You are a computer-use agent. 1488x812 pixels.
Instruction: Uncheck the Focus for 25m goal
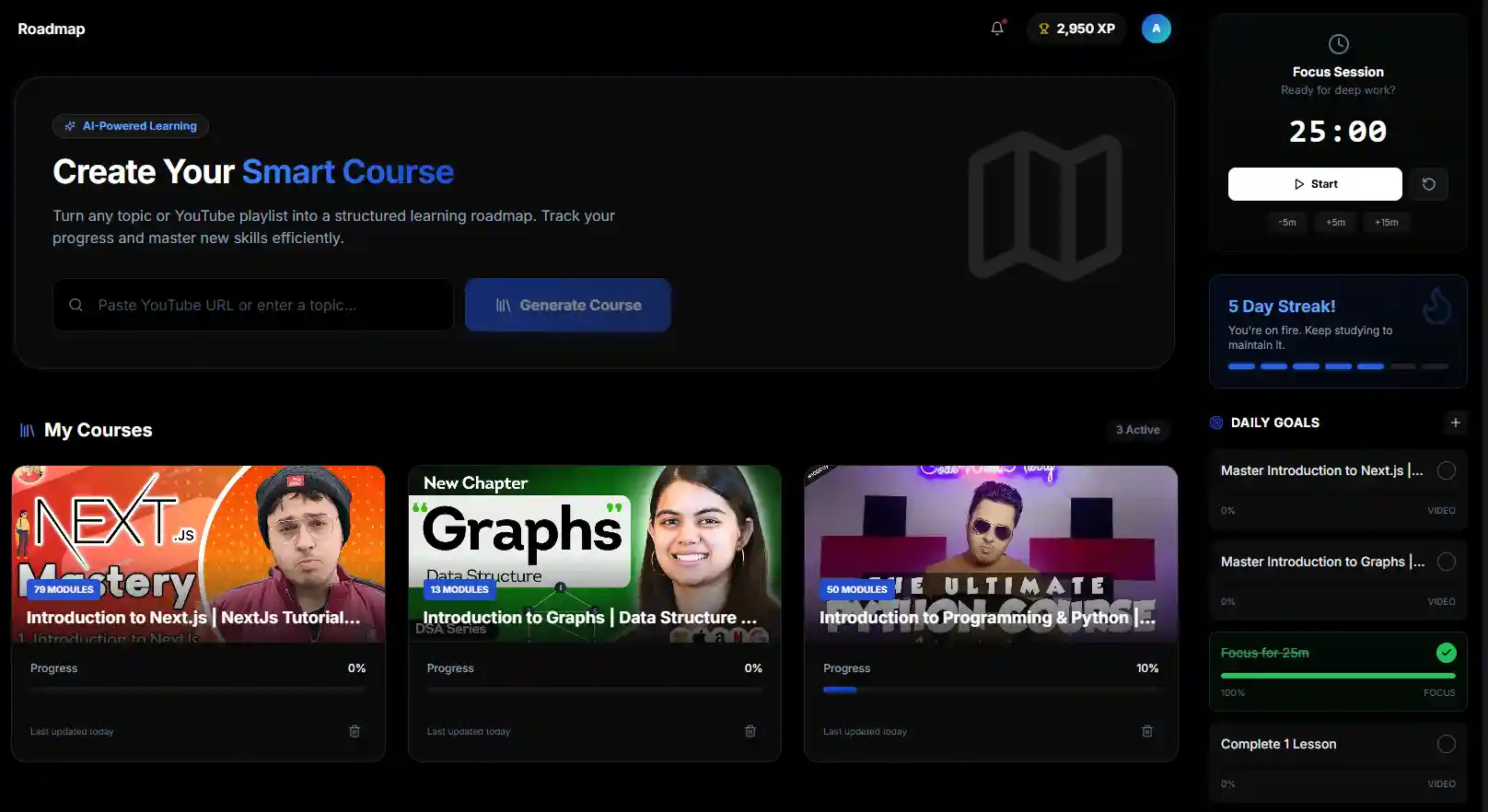(1447, 653)
